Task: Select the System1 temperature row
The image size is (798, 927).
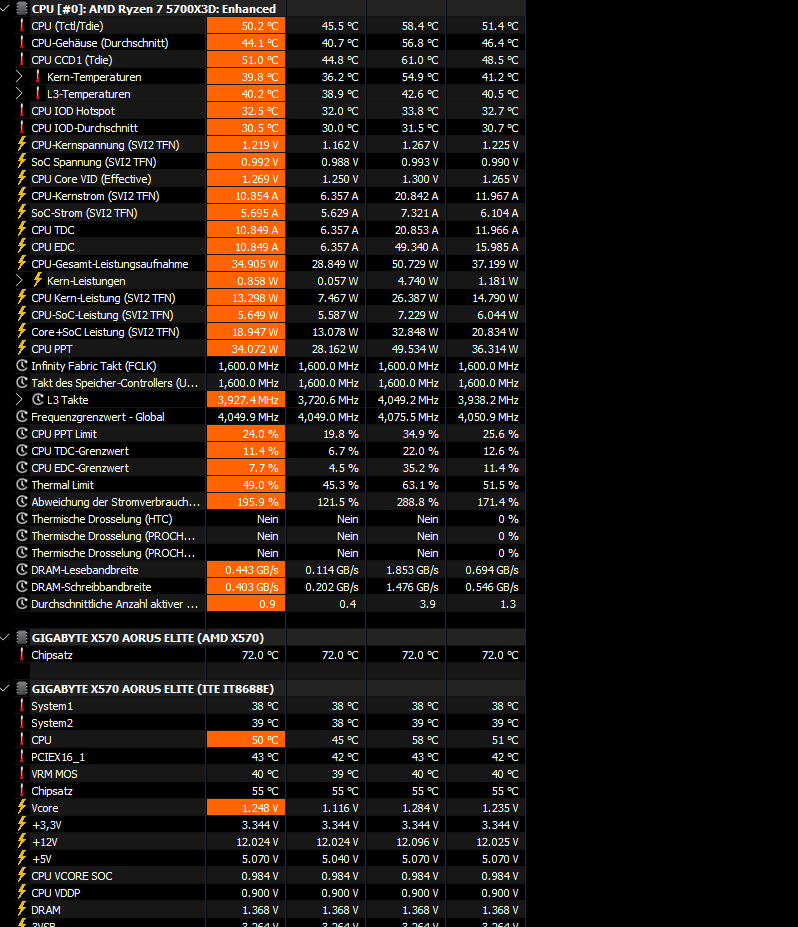Action: point(270,706)
